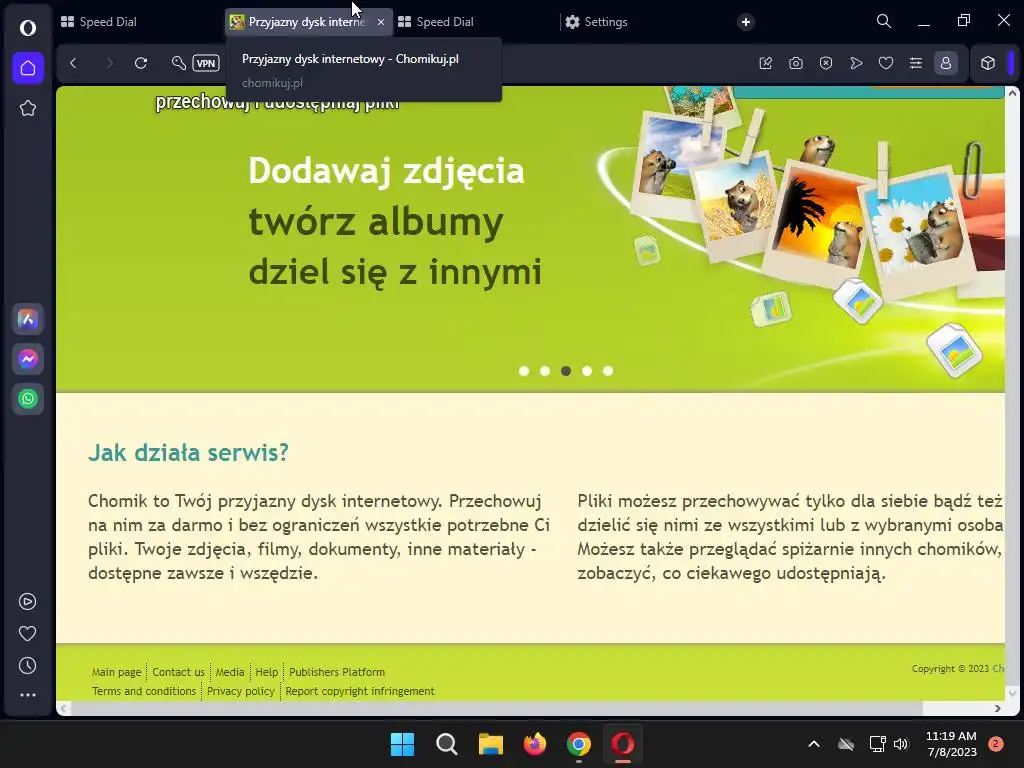Open the profile account icon
Image resolution: width=1024 pixels, height=768 pixels.
(946, 63)
